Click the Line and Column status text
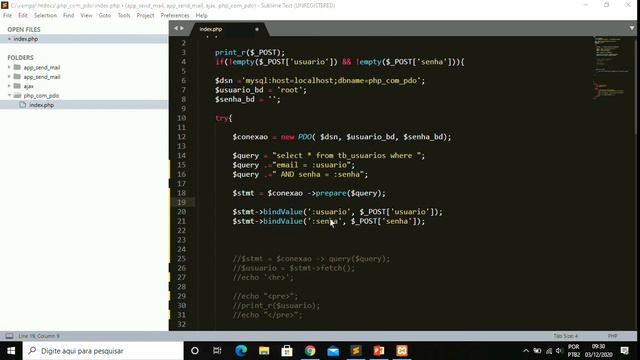The width and height of the screenshot is (640, 360). (x=39, y=336)
